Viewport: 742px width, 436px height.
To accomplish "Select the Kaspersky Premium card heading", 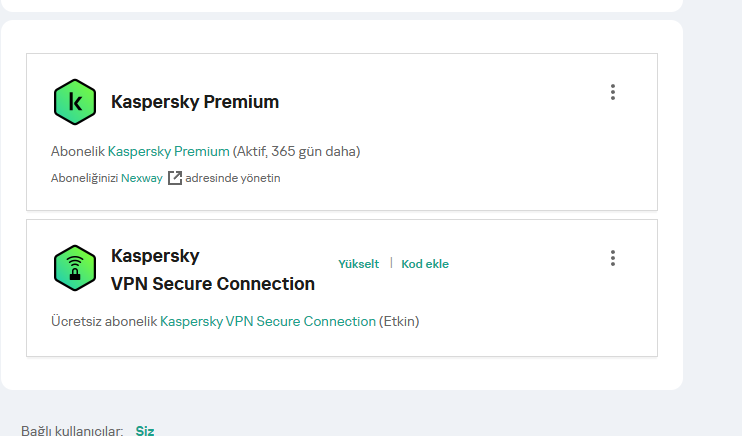I will coord(195,102).
